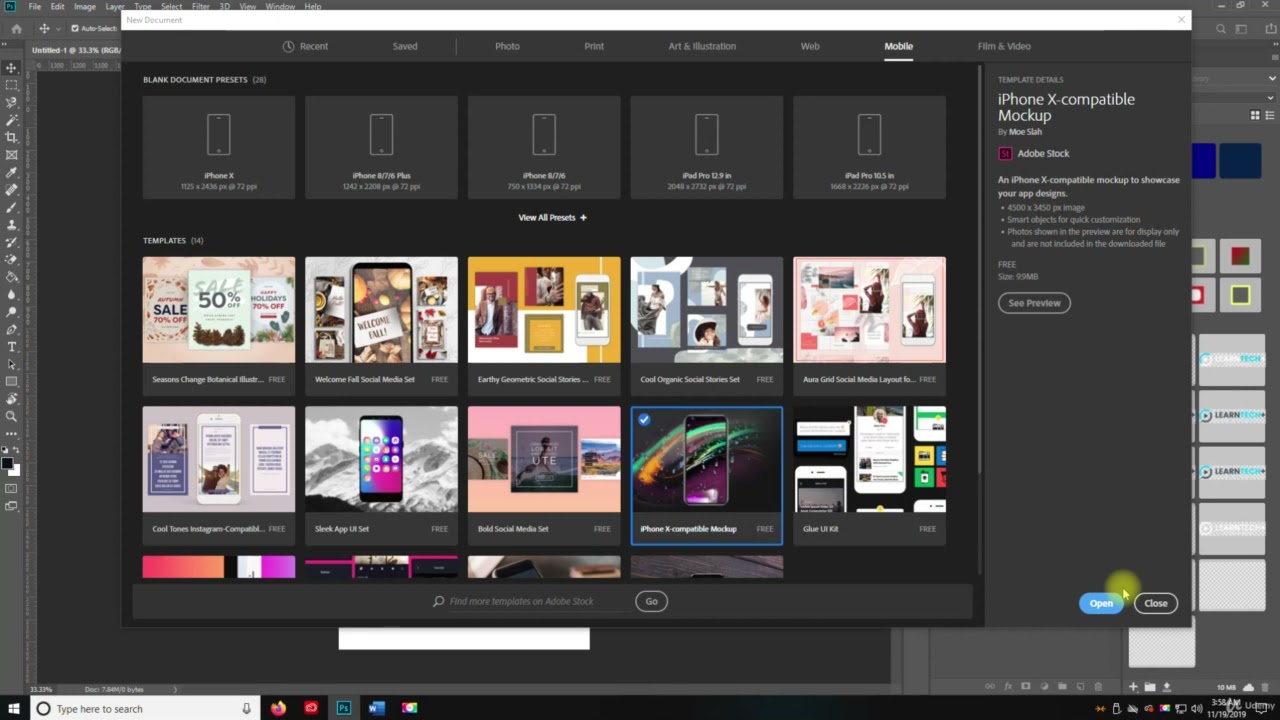This screenshot has height=720, width=1280.
Task: Select the Frame tool
Action: coord(12,155)
